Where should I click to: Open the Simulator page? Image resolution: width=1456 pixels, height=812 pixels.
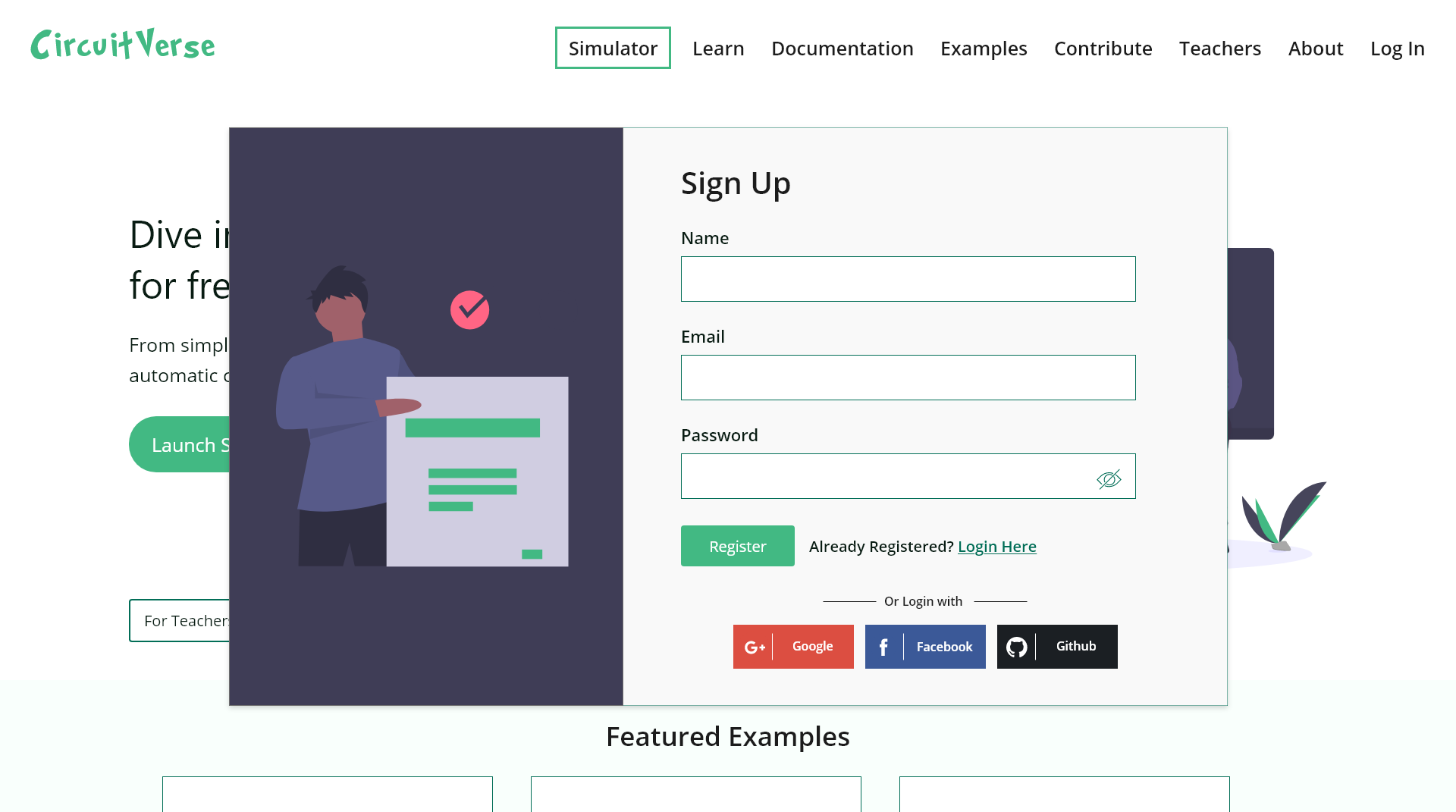tap(612, 48)
